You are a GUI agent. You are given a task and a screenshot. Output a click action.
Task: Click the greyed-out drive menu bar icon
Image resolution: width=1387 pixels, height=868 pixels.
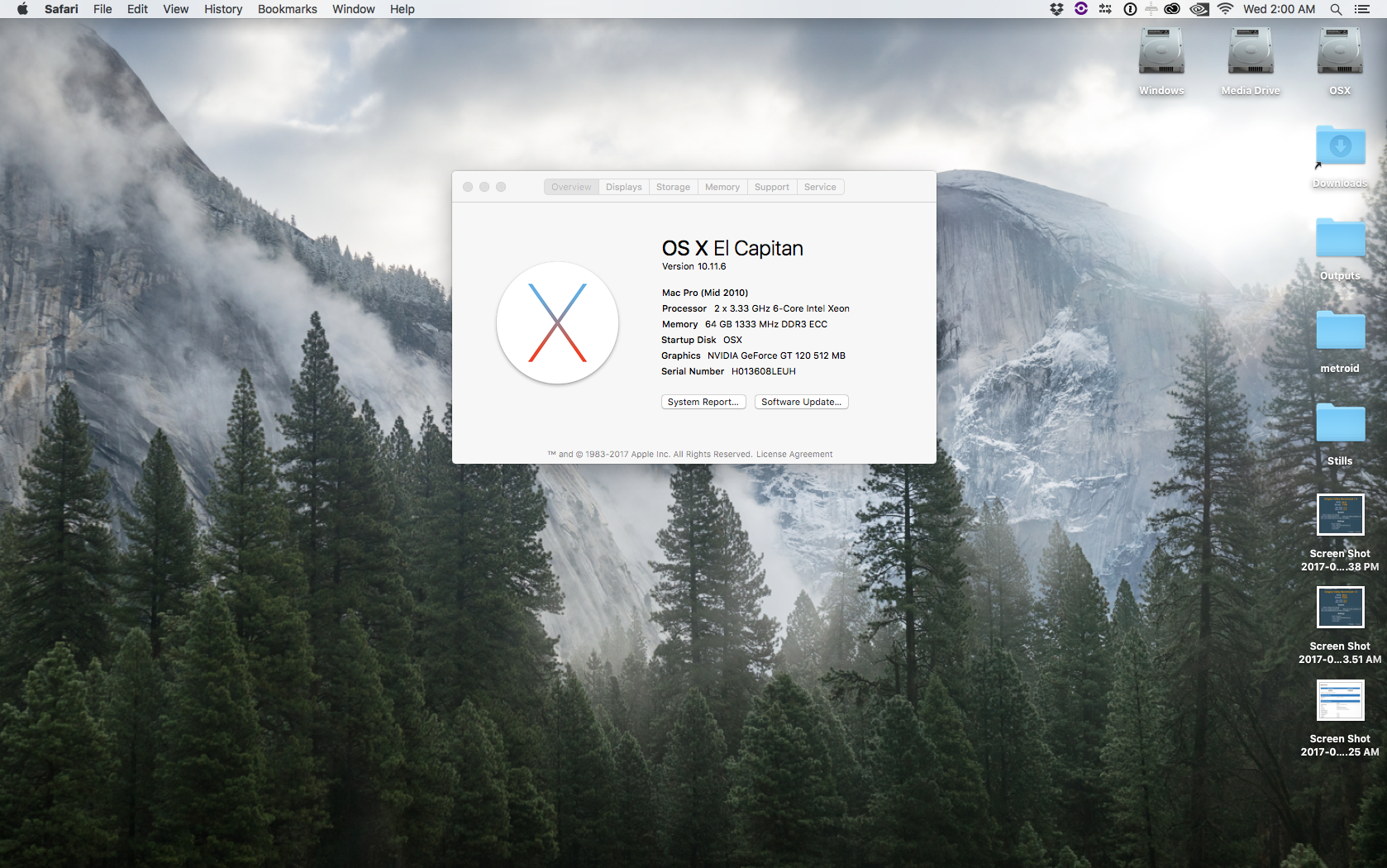click(x=1151, y=9)
